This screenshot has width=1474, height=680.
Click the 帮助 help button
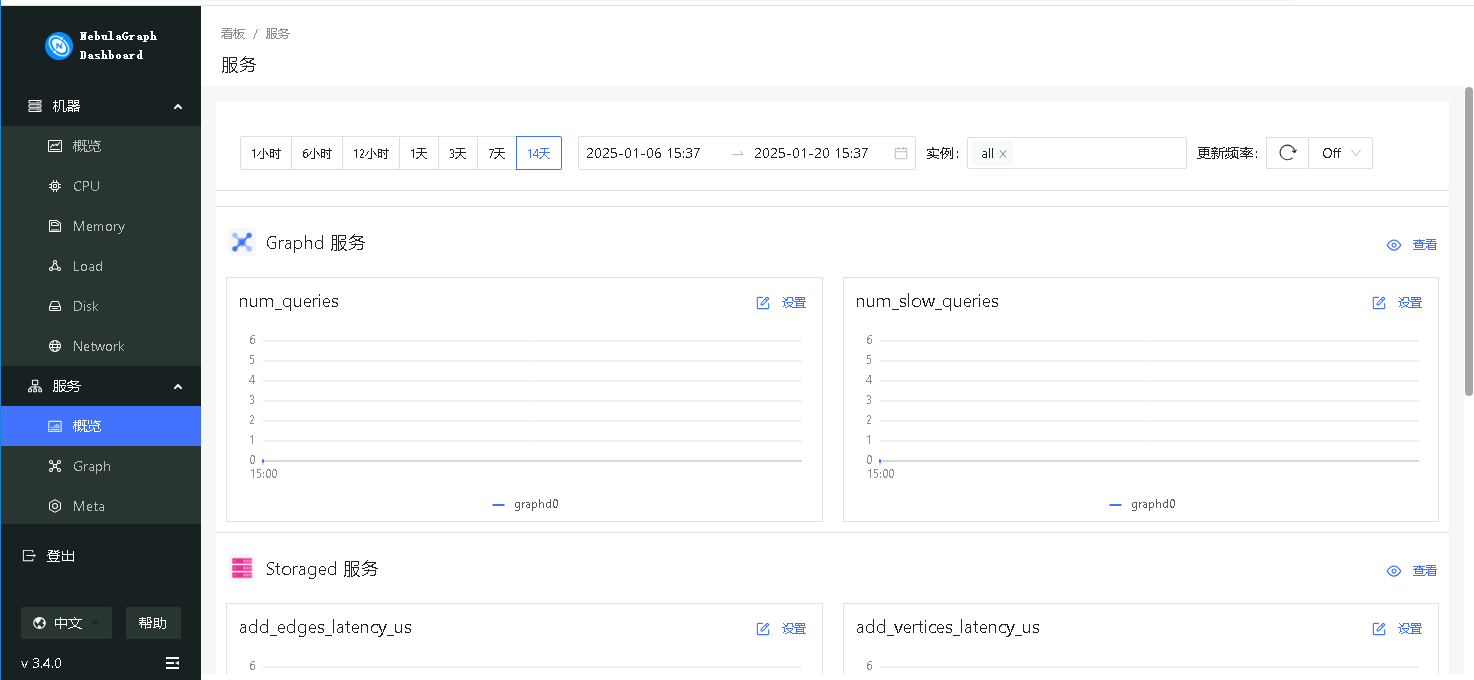pyautogui.click(x=153, y=623)
